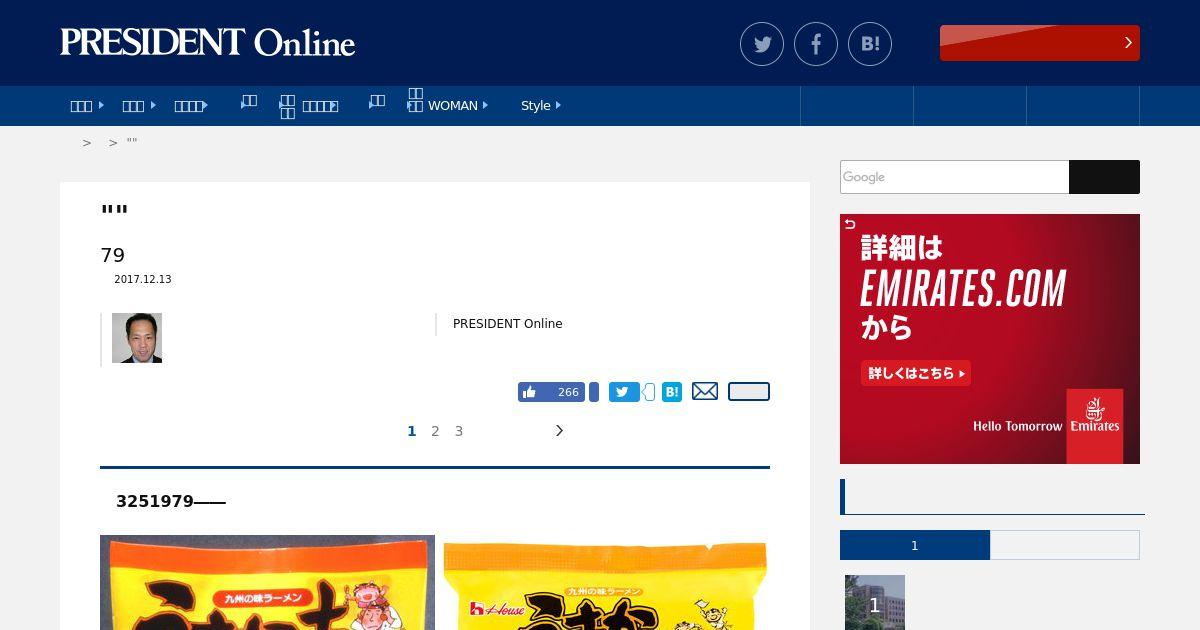This screenshot has width=1200, height=630.
Task: Click the black search button beside the Google field
Action: pyautogui.click(x=1104, y=177)
